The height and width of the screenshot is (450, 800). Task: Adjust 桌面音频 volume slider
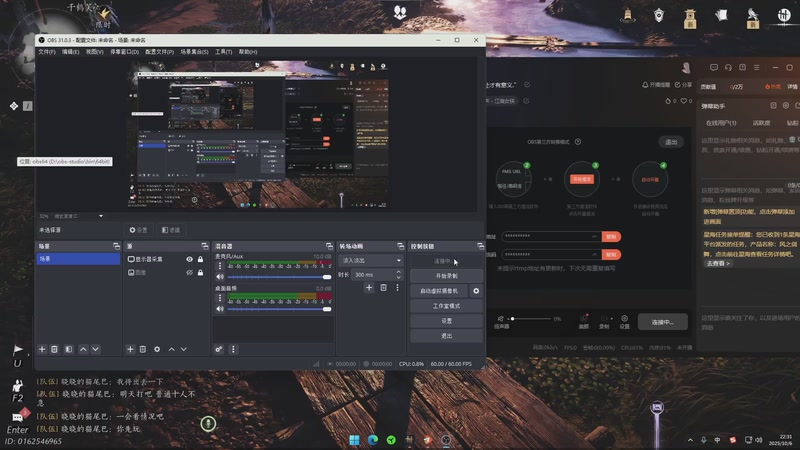coord(279,309)
